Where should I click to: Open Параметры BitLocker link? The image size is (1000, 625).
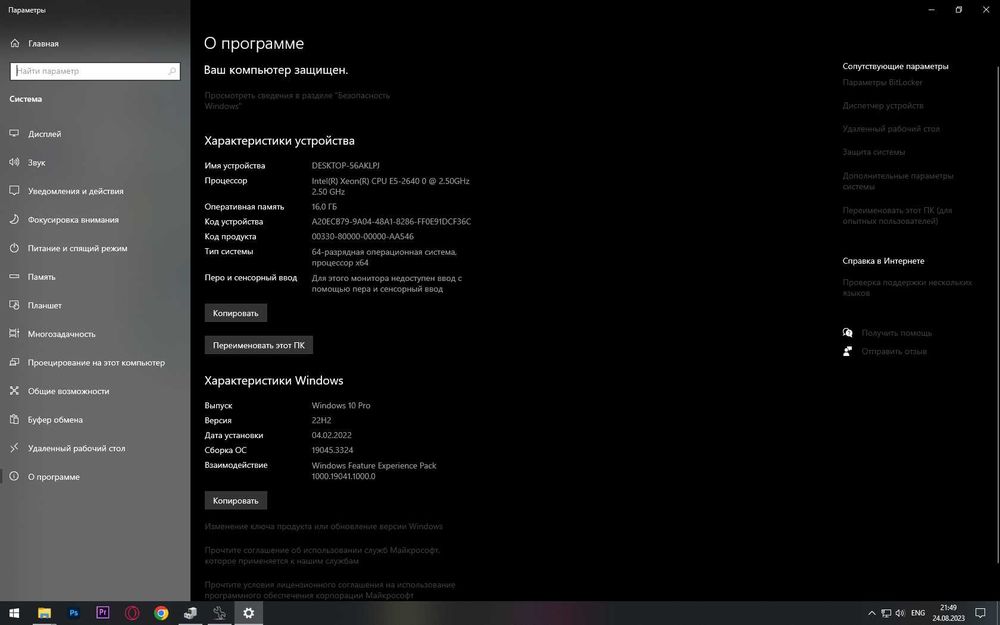(882, 82)
